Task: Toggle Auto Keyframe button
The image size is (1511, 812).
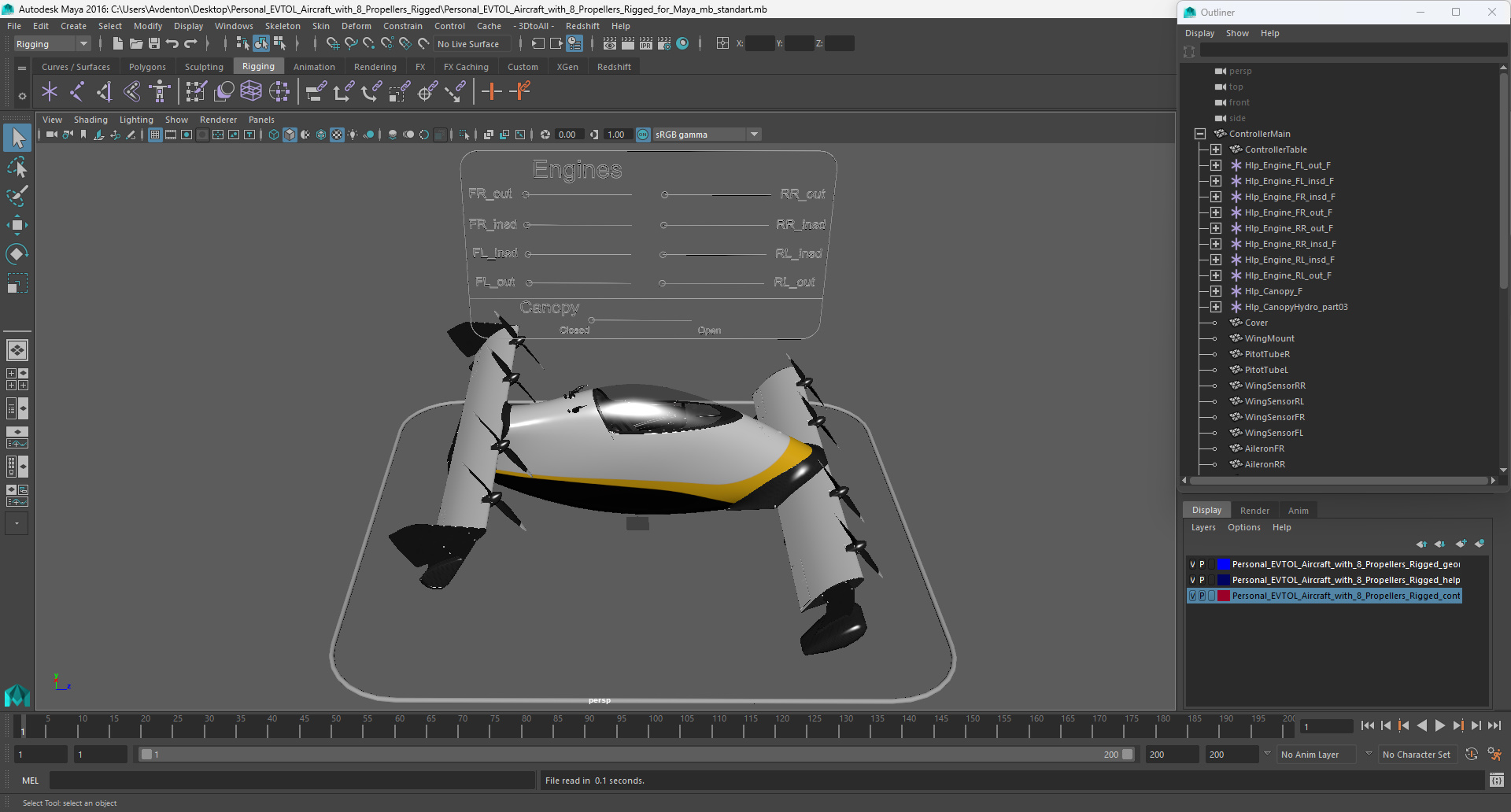Action: pyautogui.click(x=1472, y=754)
